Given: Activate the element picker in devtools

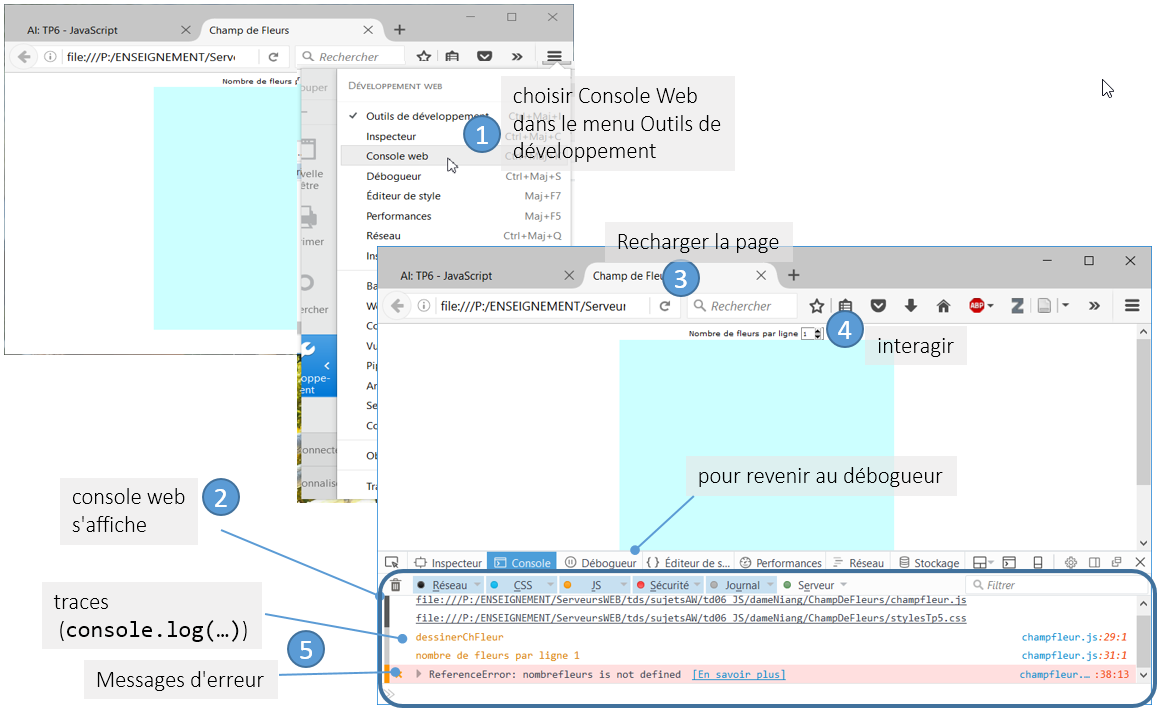Looking at the screenshot, I should pyautogui.click(x=392, y=563).
